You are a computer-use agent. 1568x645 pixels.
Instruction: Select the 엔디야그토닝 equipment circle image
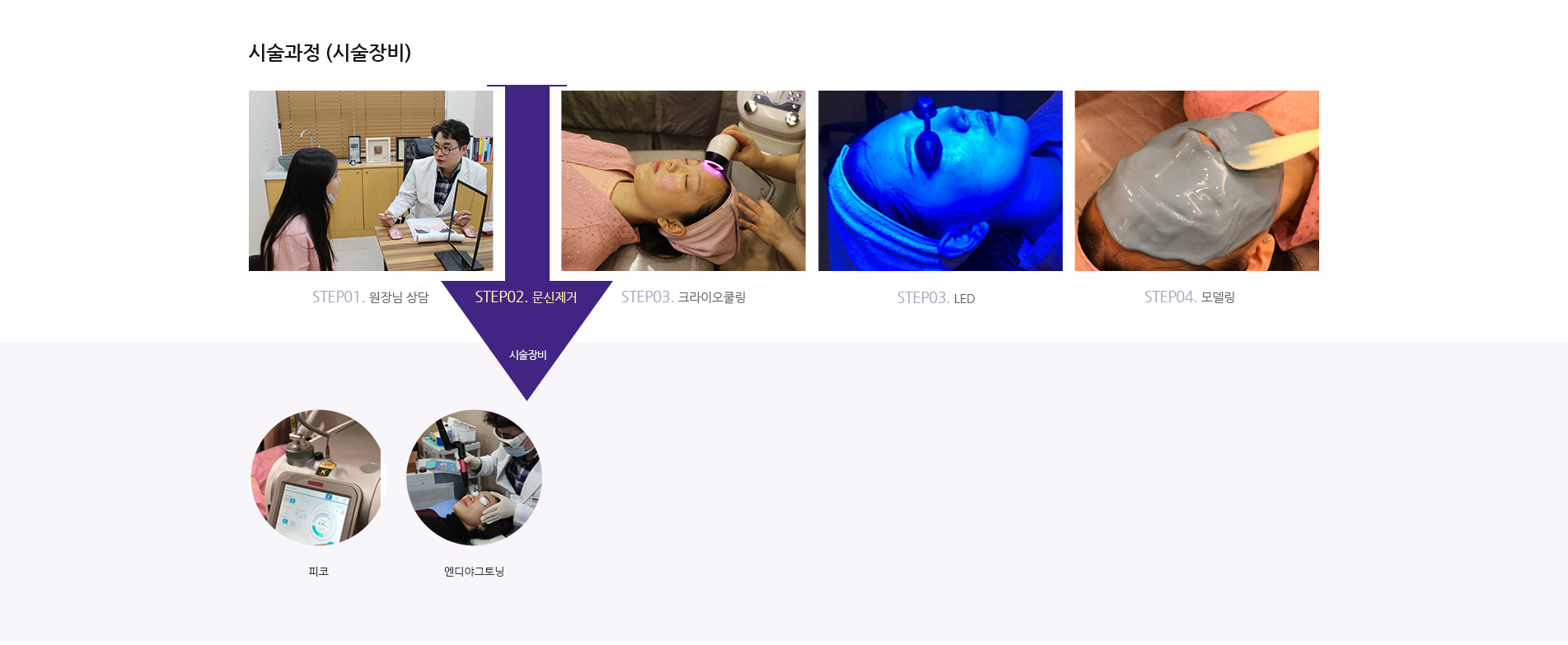(474, 478)
